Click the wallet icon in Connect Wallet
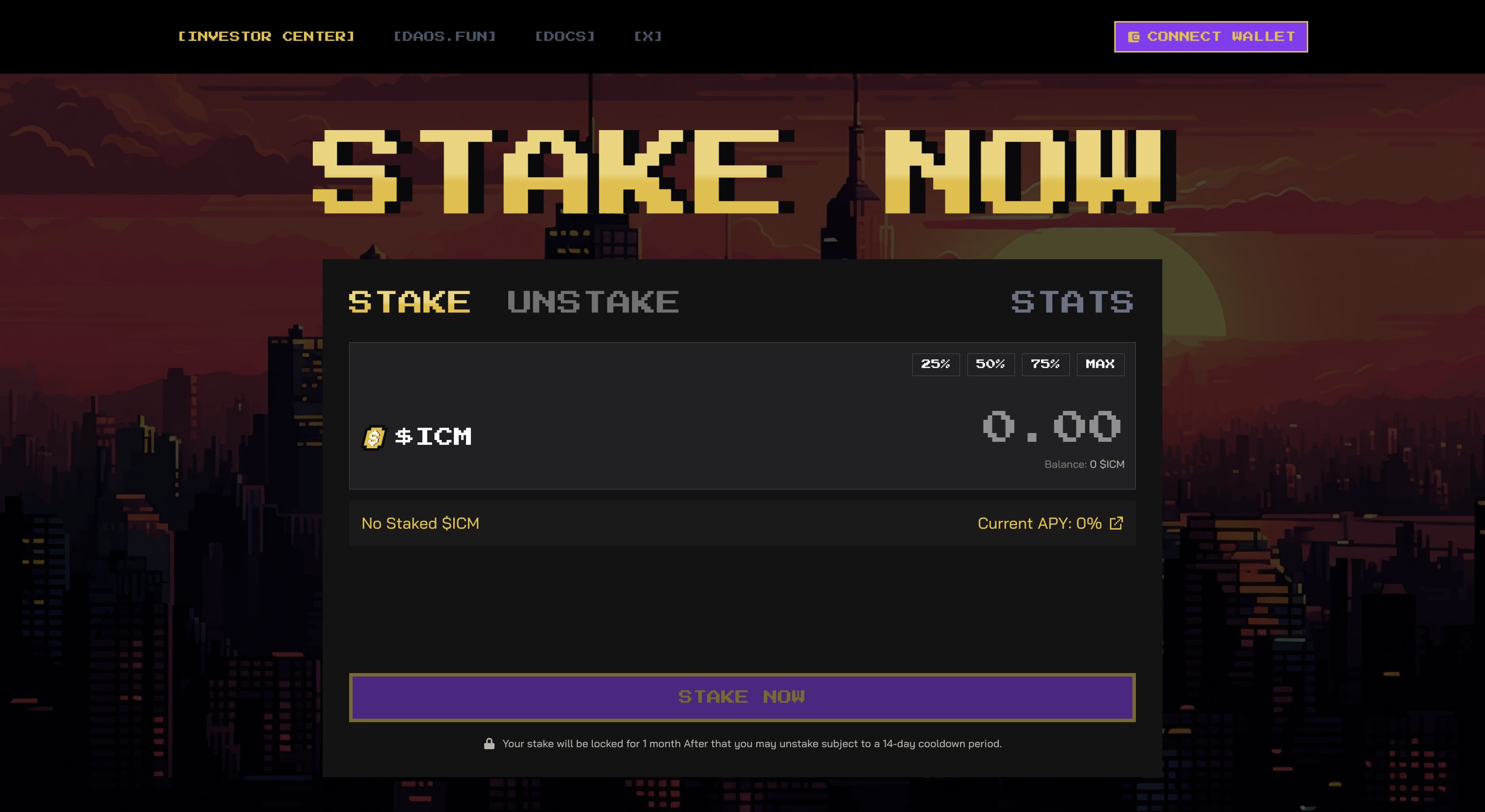The image size is (1485, 812). pos(1133,37)
